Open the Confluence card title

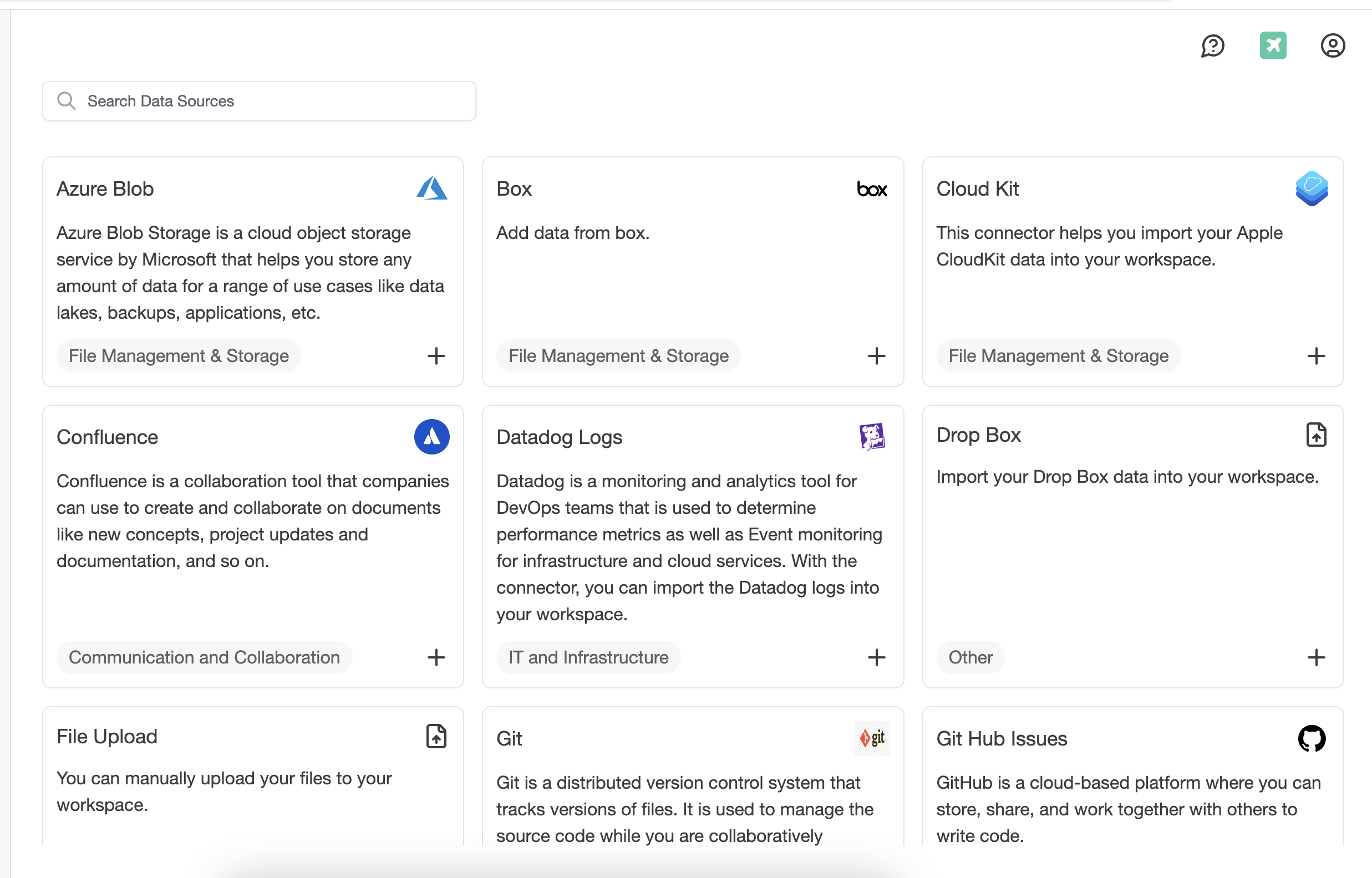click(107, 437)
